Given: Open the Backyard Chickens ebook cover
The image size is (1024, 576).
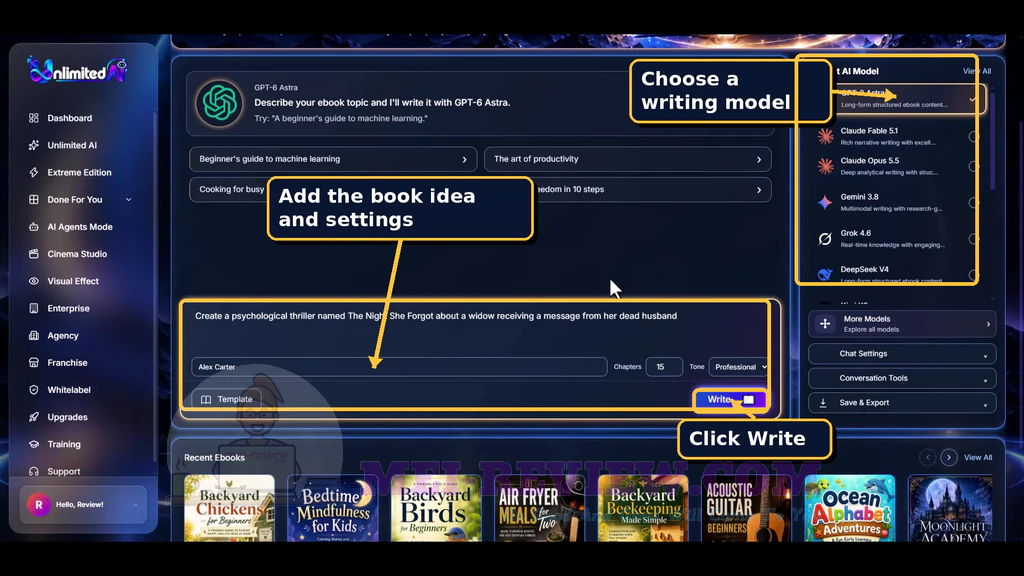Looking at the screenshot, I should (x=229, y=508).
